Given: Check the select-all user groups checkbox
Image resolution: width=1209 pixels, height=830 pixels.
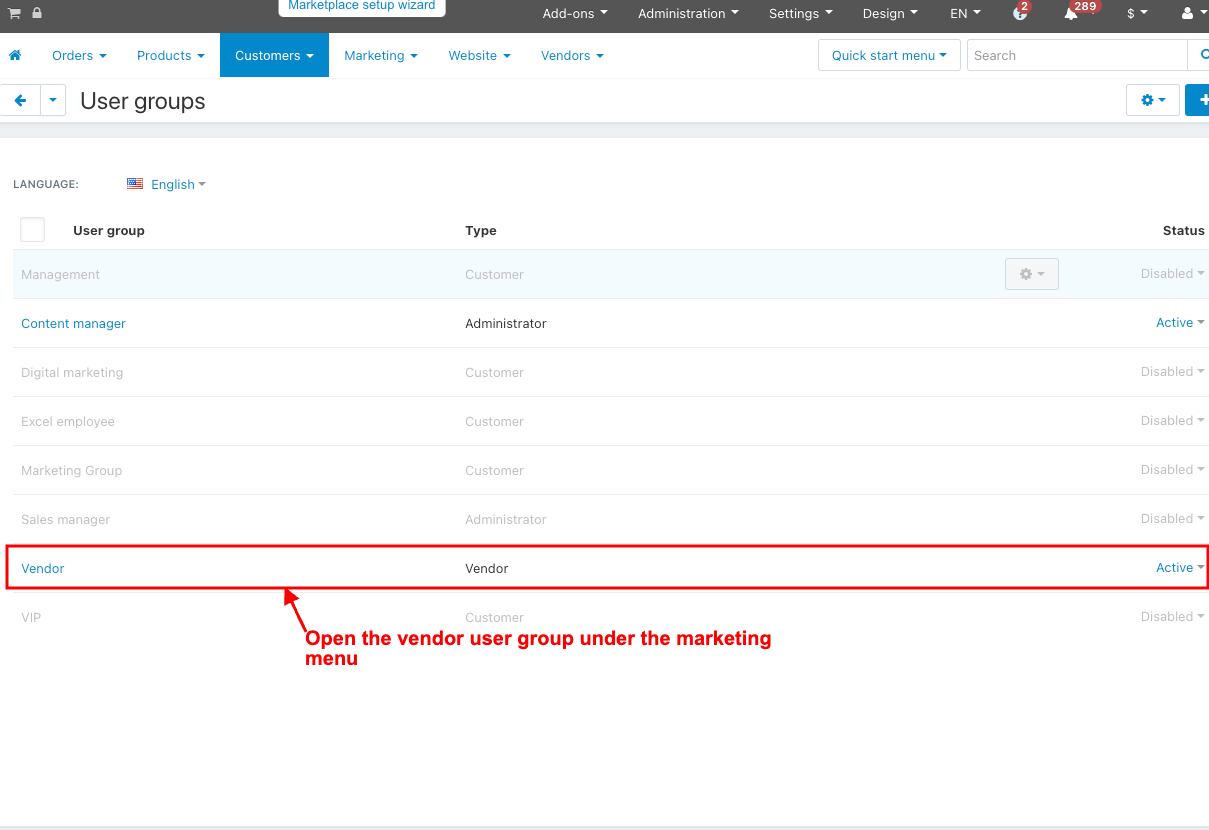Looking at the screenshot, I should tap(33, 230).
